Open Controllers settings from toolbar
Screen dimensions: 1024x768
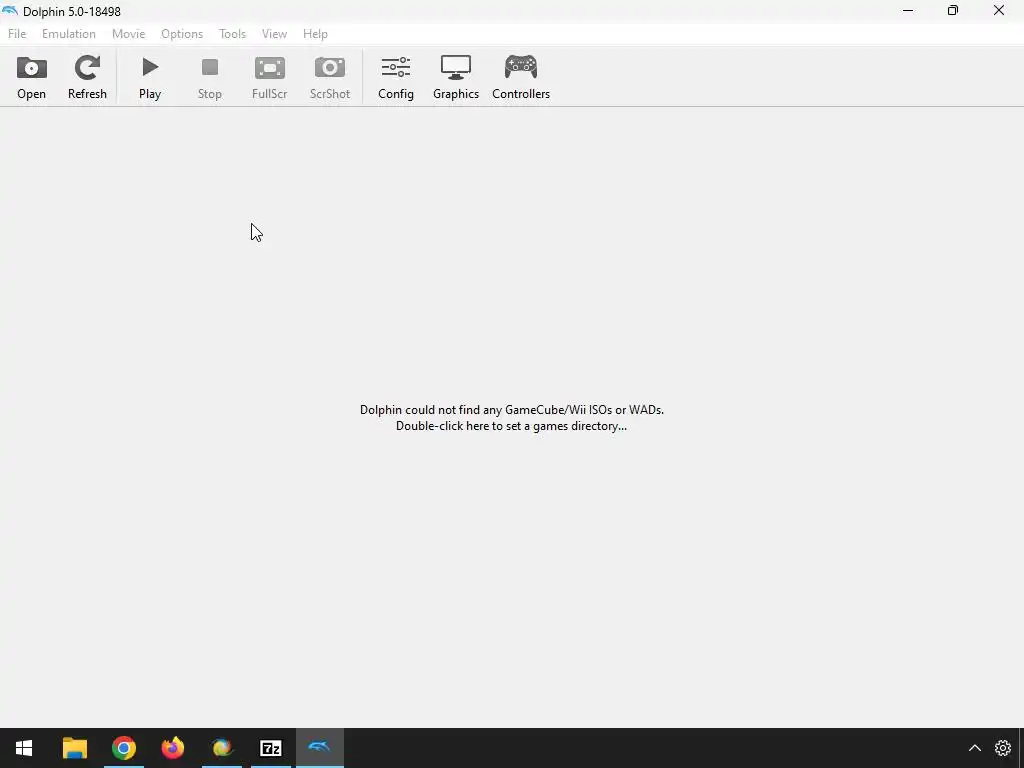521,78
